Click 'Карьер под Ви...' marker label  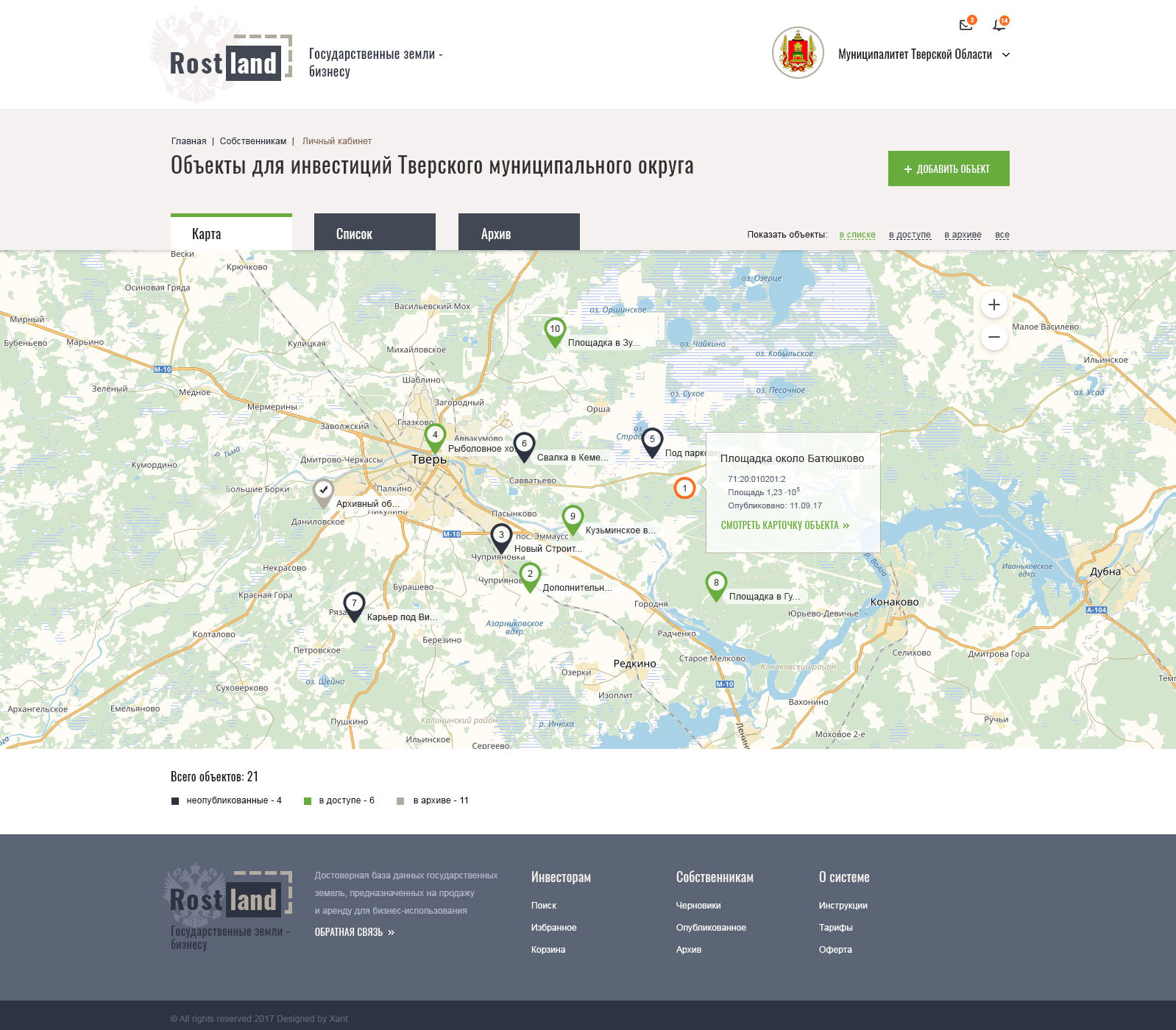click(402, 617)
